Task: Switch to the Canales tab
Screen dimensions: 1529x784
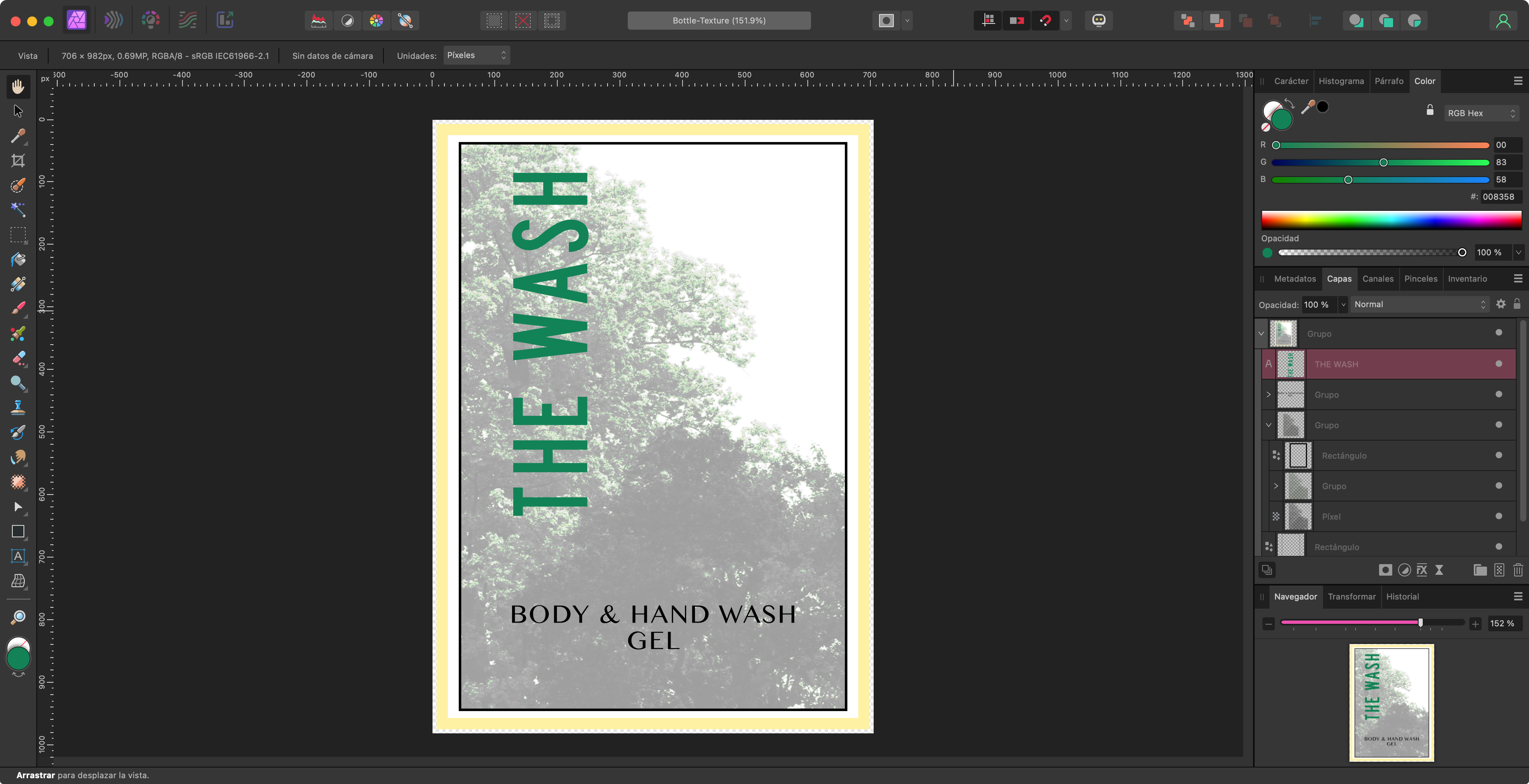Action: 1377,278
